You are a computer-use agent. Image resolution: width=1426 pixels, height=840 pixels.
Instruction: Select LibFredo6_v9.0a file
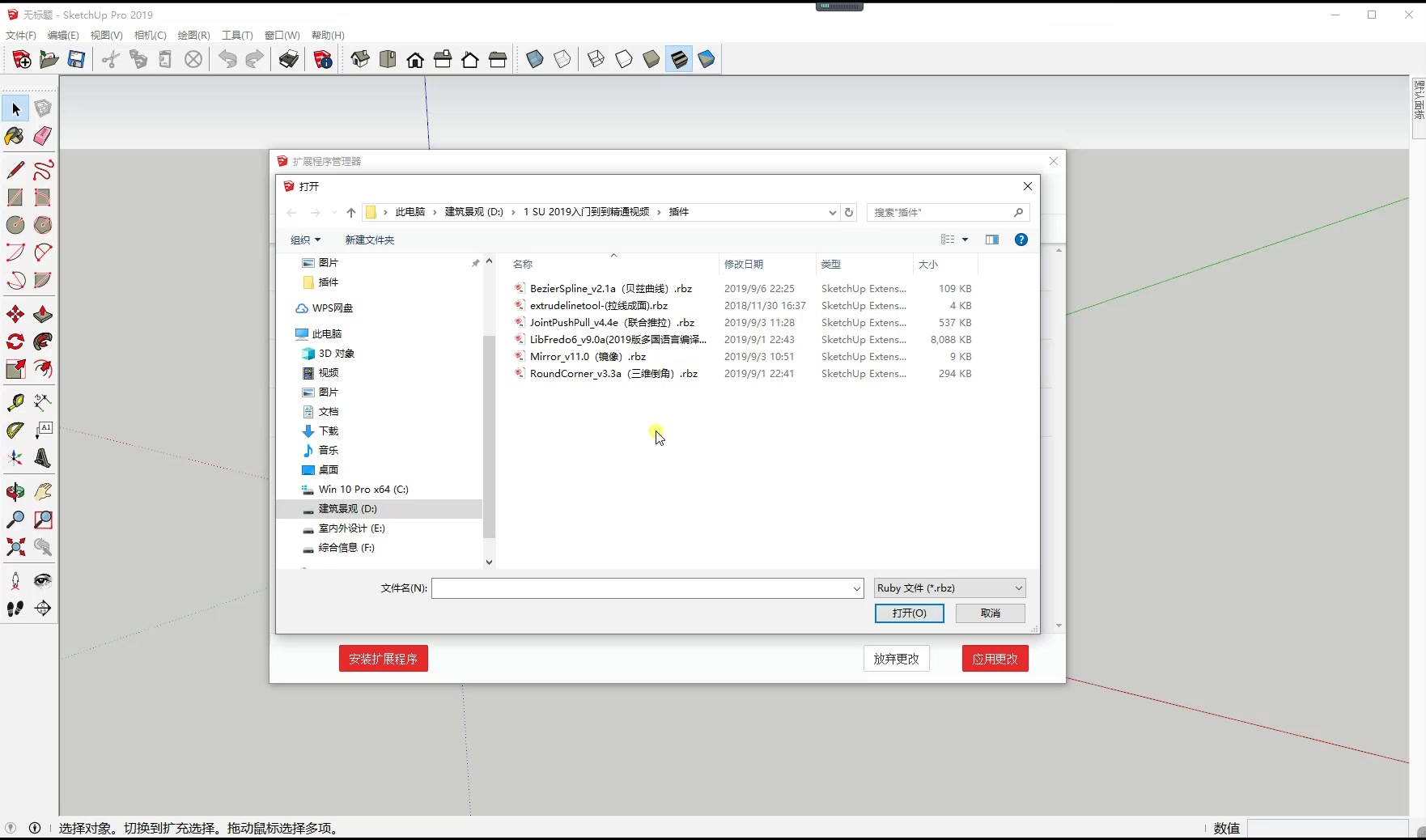click(618, 339)
